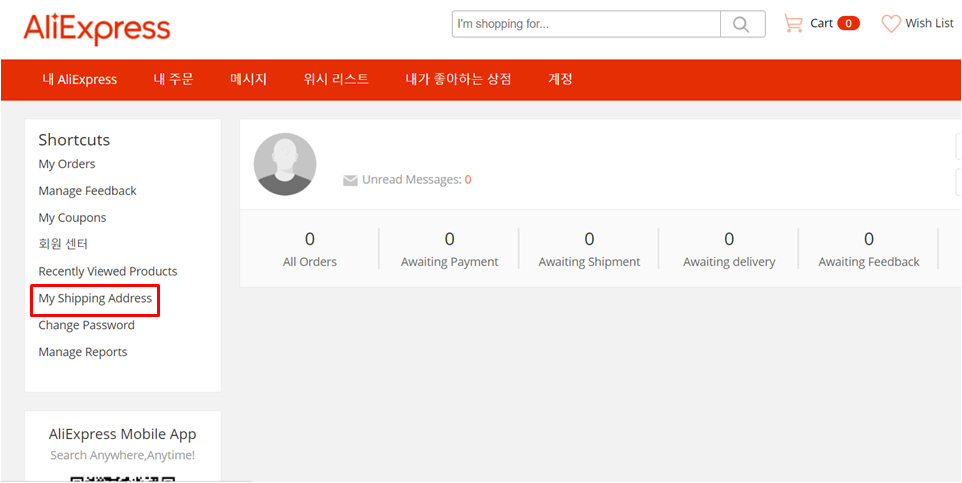Open Manage Reports shortcut
This screenshot has width=962, height=483.
(x=83, y=352)
